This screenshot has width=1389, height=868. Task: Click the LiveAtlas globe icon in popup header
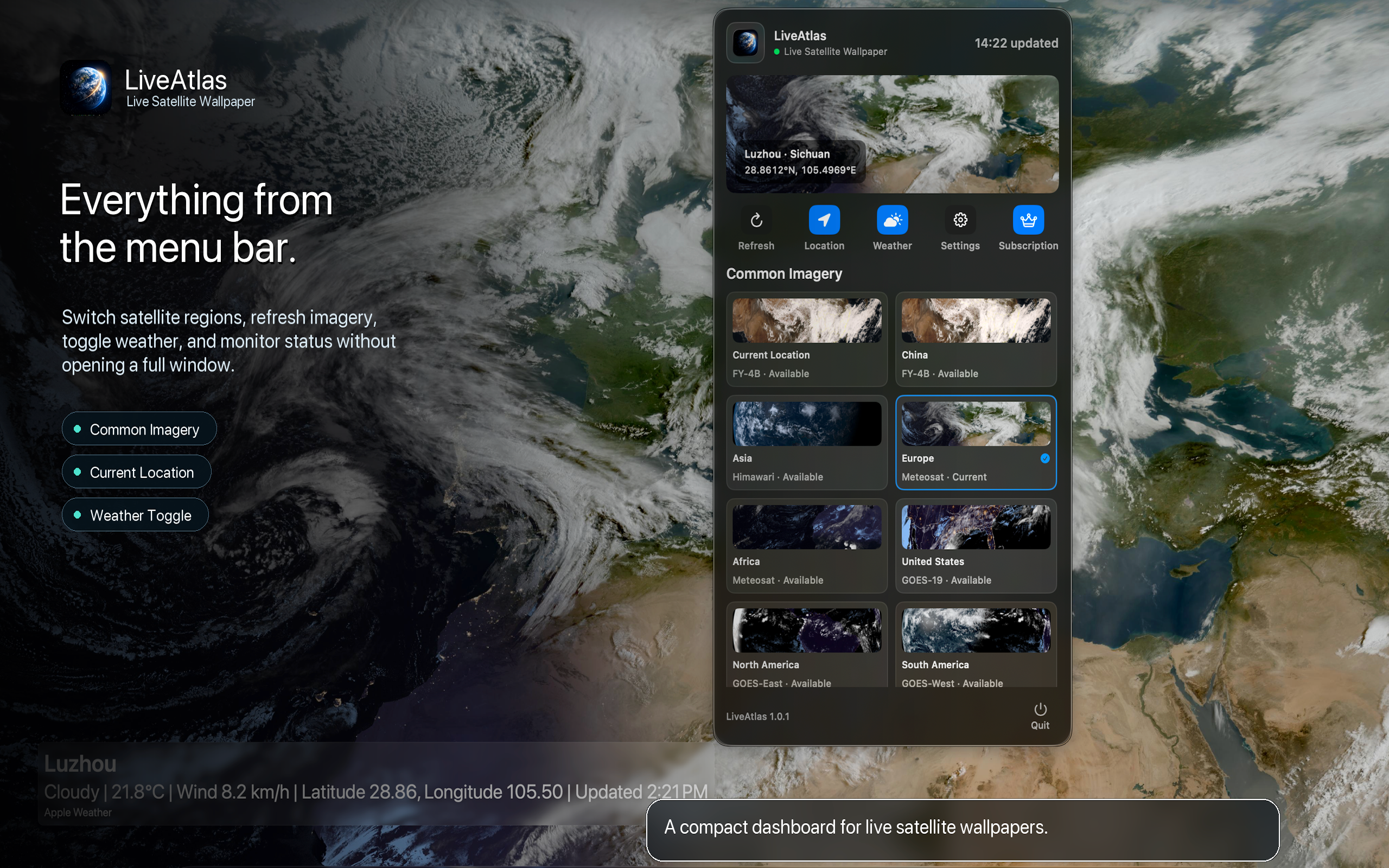(745, 42)
